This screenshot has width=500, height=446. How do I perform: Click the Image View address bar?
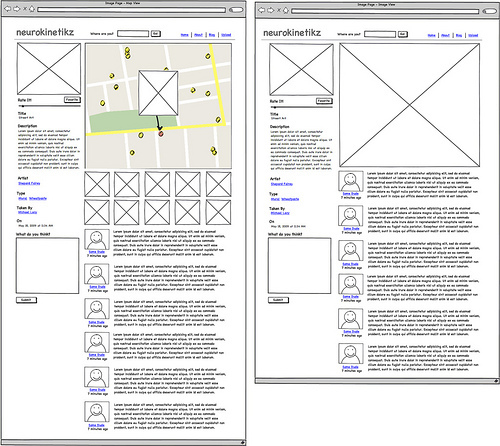point(385,11)
